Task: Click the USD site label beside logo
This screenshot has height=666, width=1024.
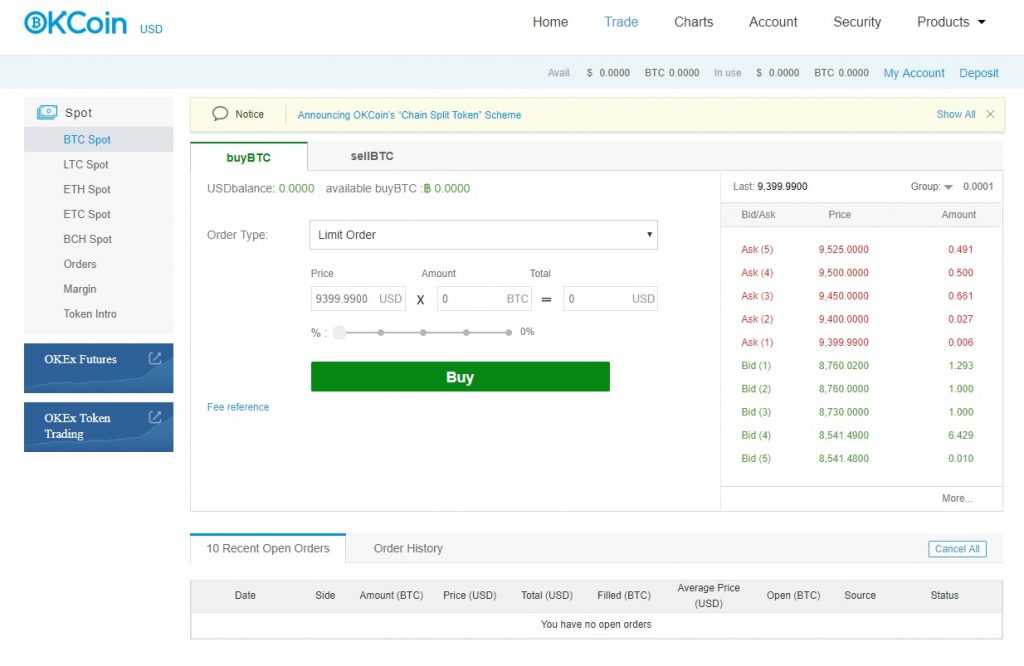Action: (x=151, y=29)
